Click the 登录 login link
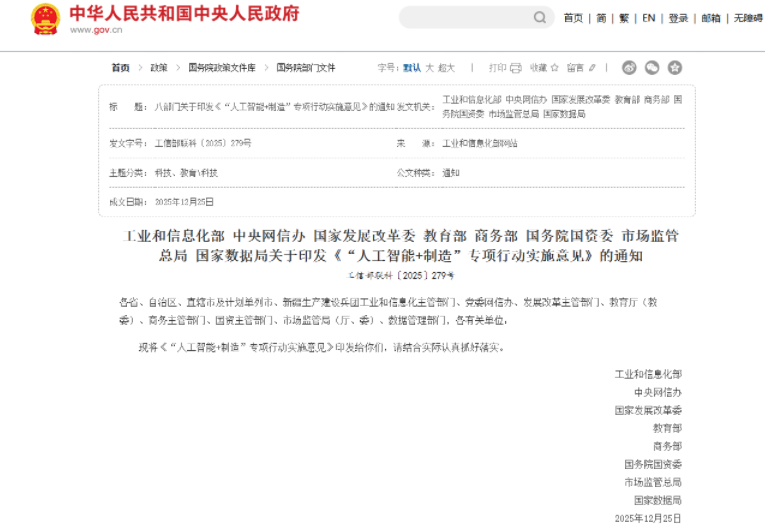The image size is (765, 531). [678, 18]
